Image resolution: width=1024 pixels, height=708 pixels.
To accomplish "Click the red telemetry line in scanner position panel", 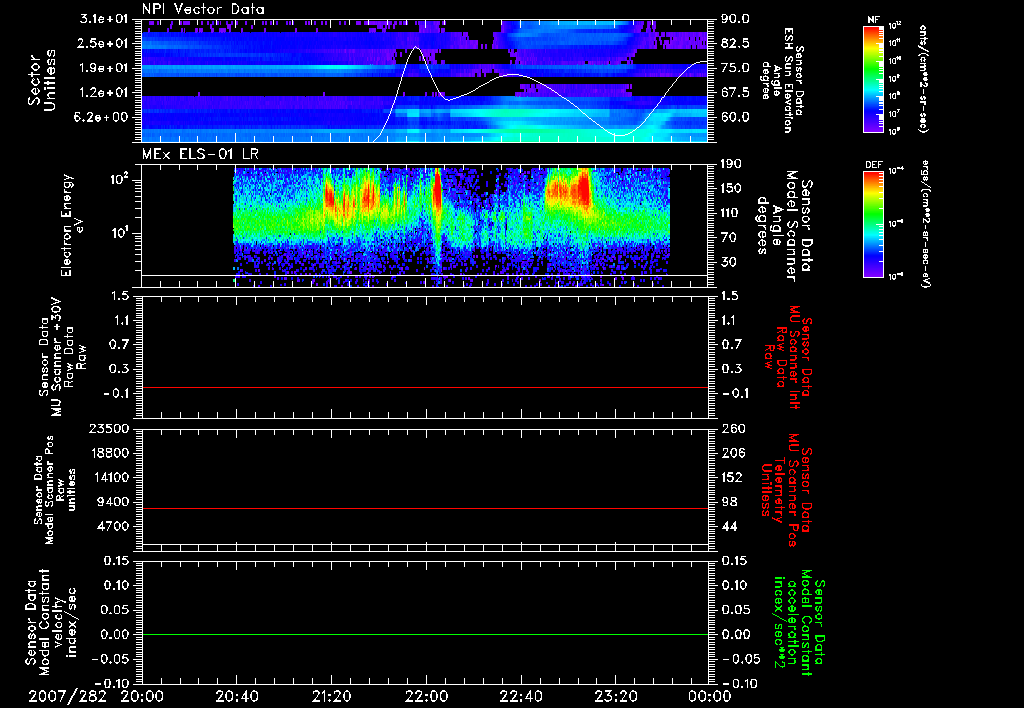I will click(425, 508).
